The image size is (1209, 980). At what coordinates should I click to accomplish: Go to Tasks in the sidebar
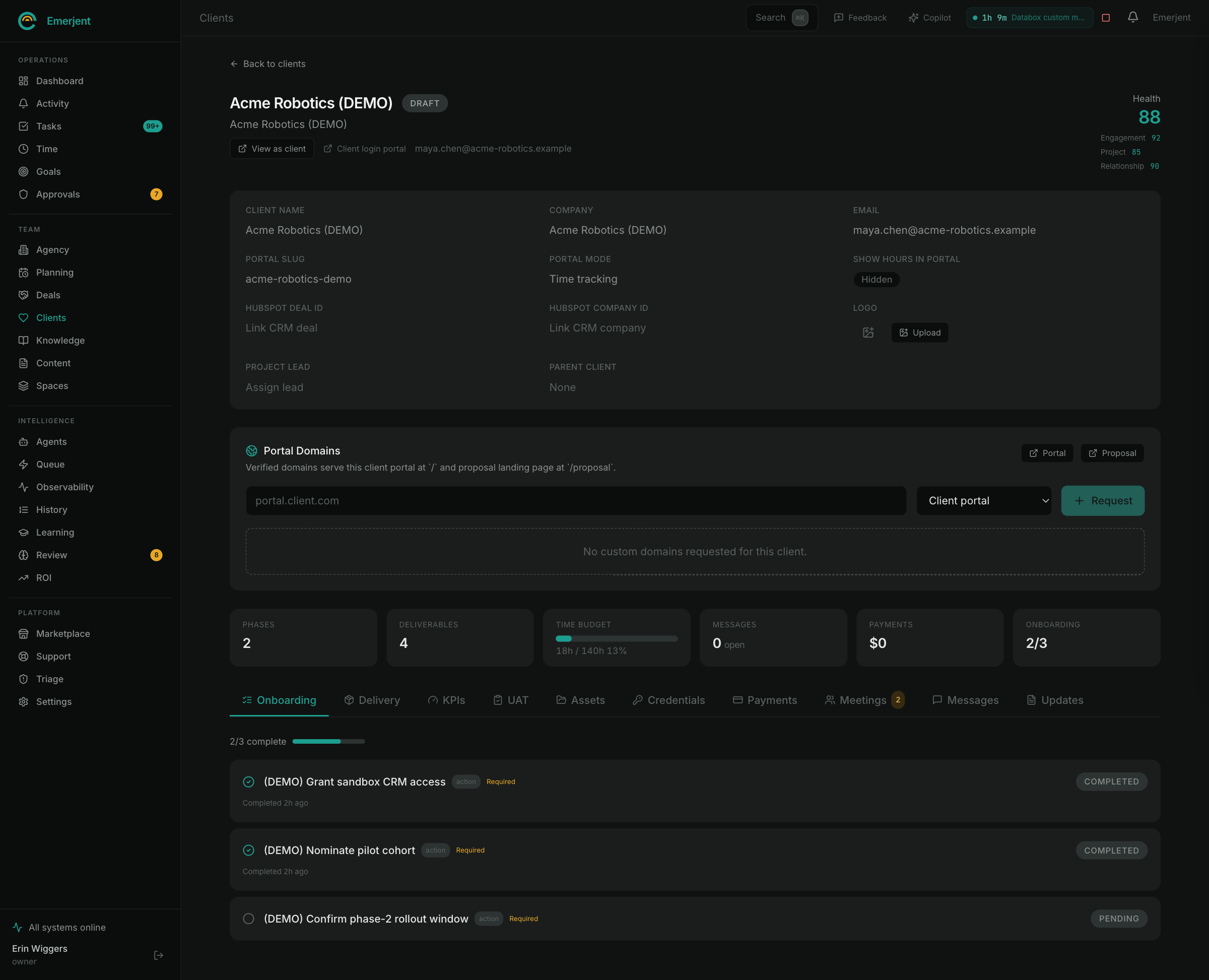point(90,126)
